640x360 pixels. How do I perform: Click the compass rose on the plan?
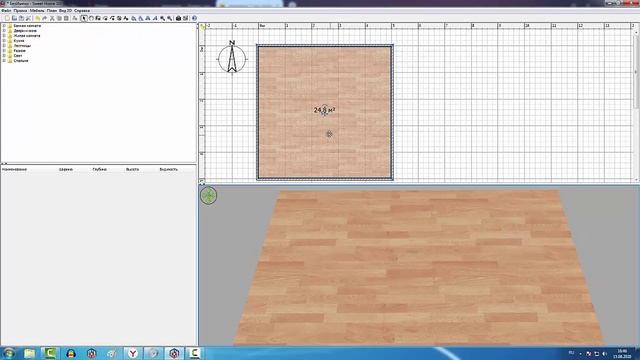232,58
